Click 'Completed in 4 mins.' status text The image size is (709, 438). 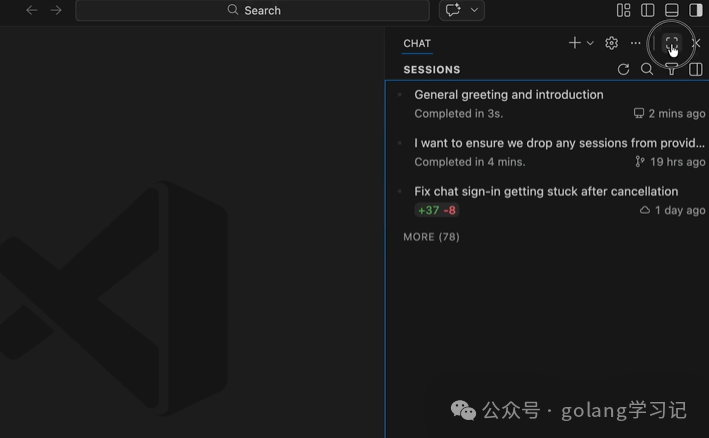click(470, 162)
